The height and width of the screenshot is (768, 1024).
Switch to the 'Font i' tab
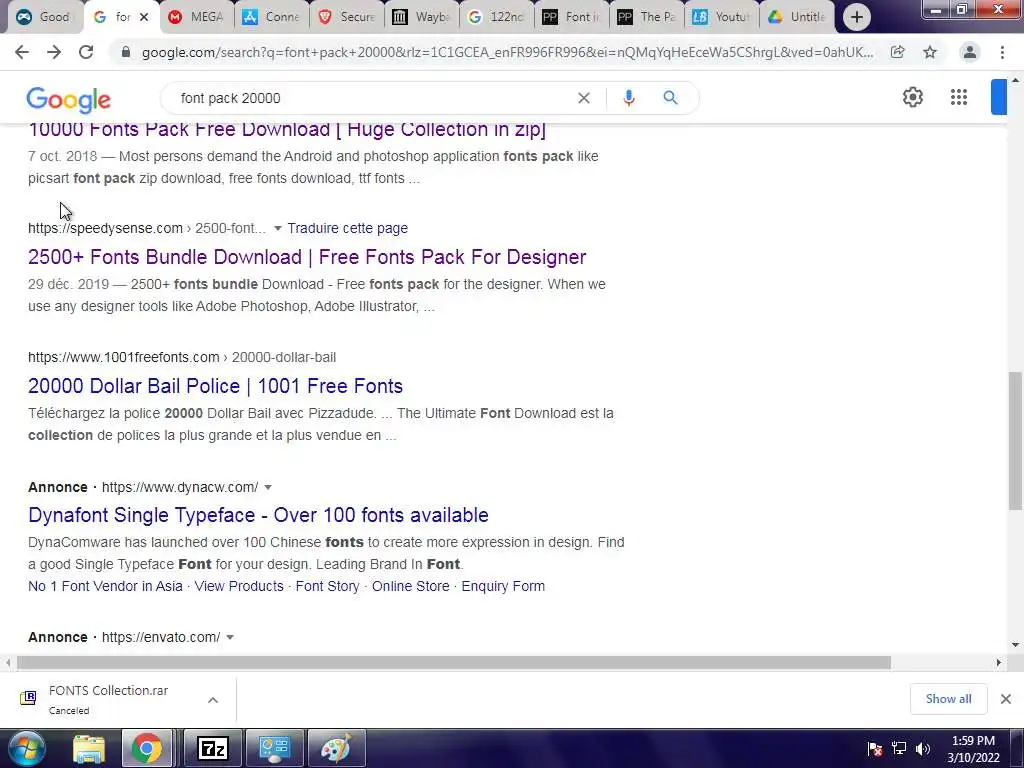571,17
